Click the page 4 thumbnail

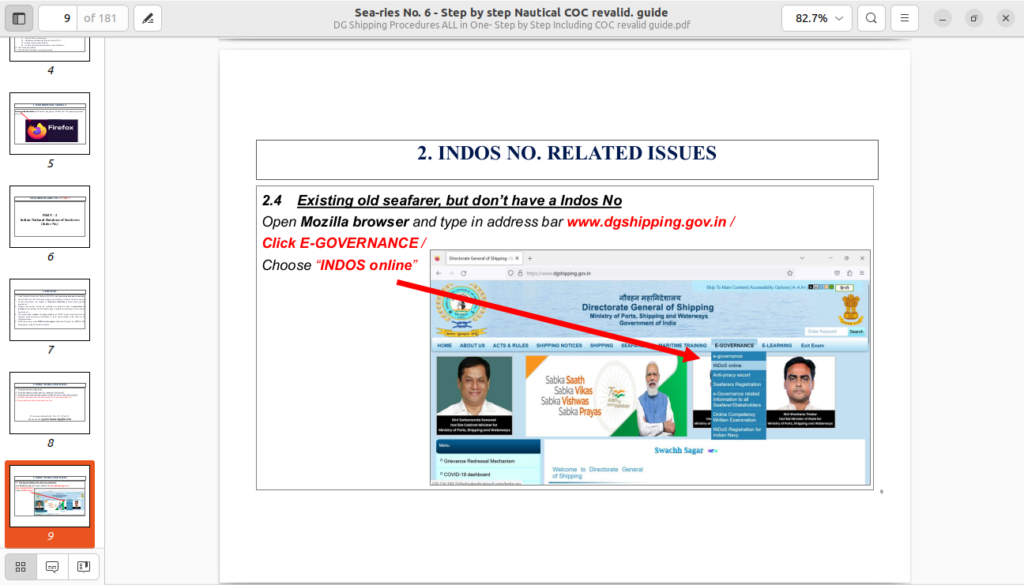[x=50, y=45]
